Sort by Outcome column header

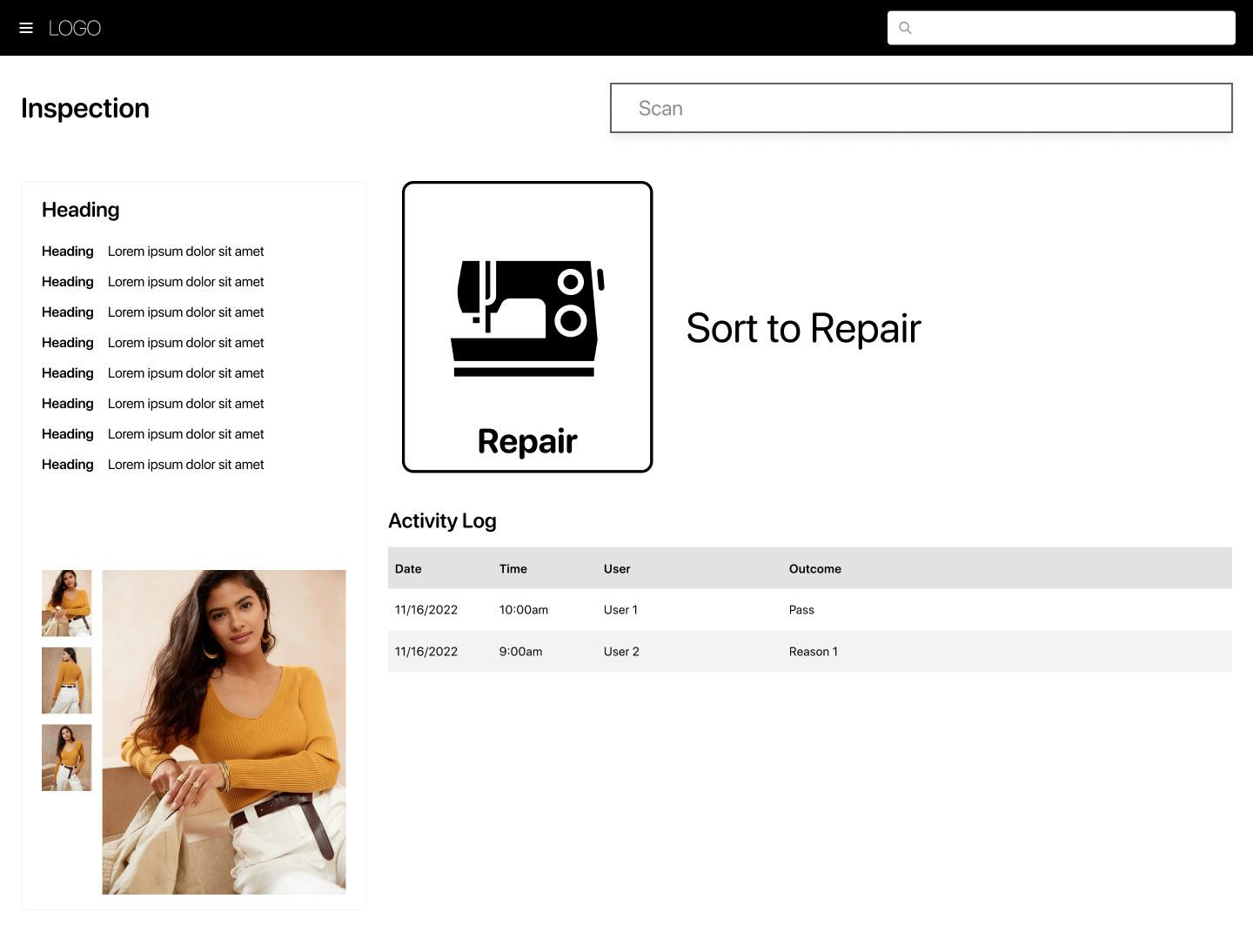point(814,569)
